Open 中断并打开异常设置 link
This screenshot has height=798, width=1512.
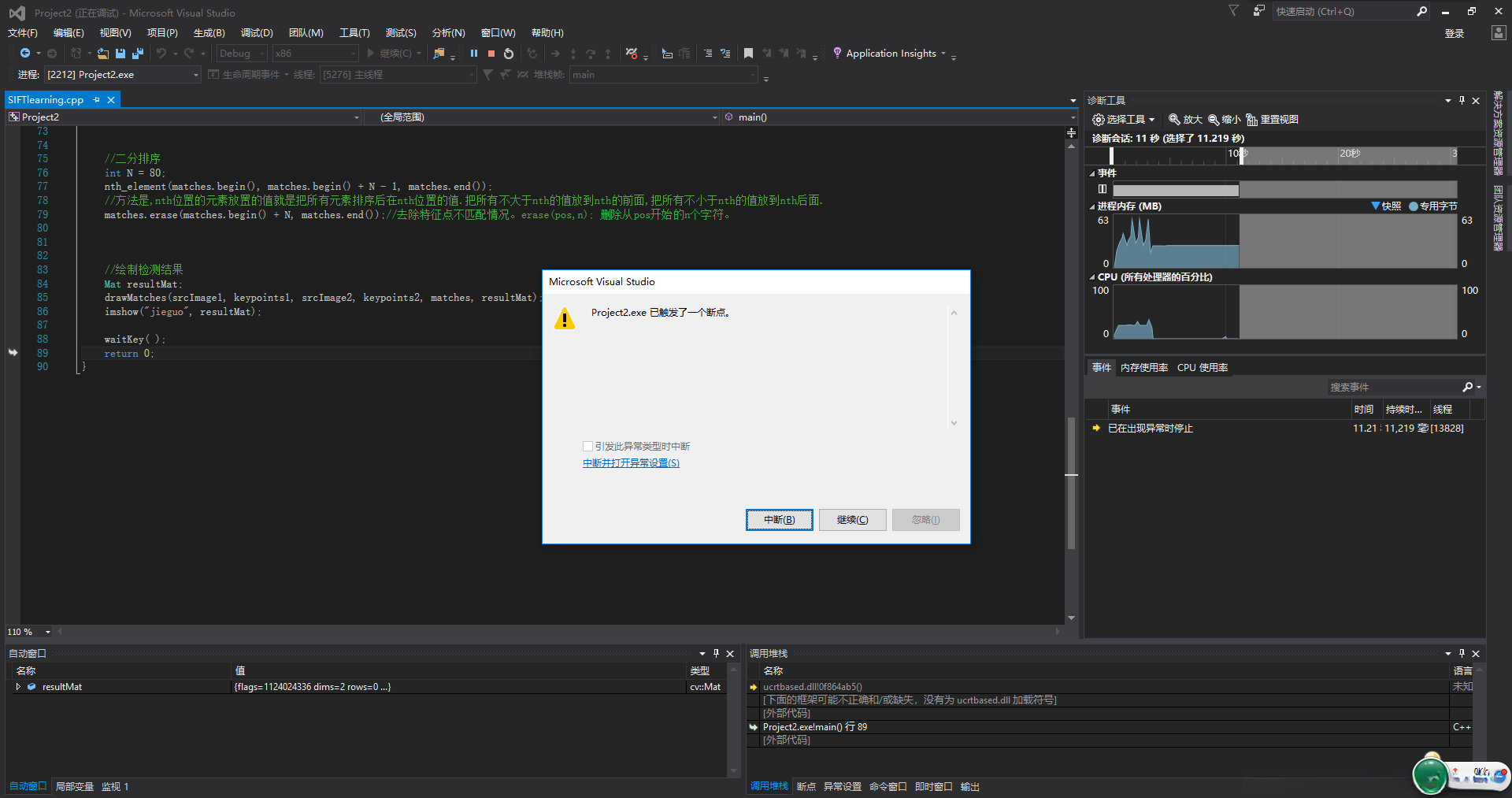click(631, 463)
